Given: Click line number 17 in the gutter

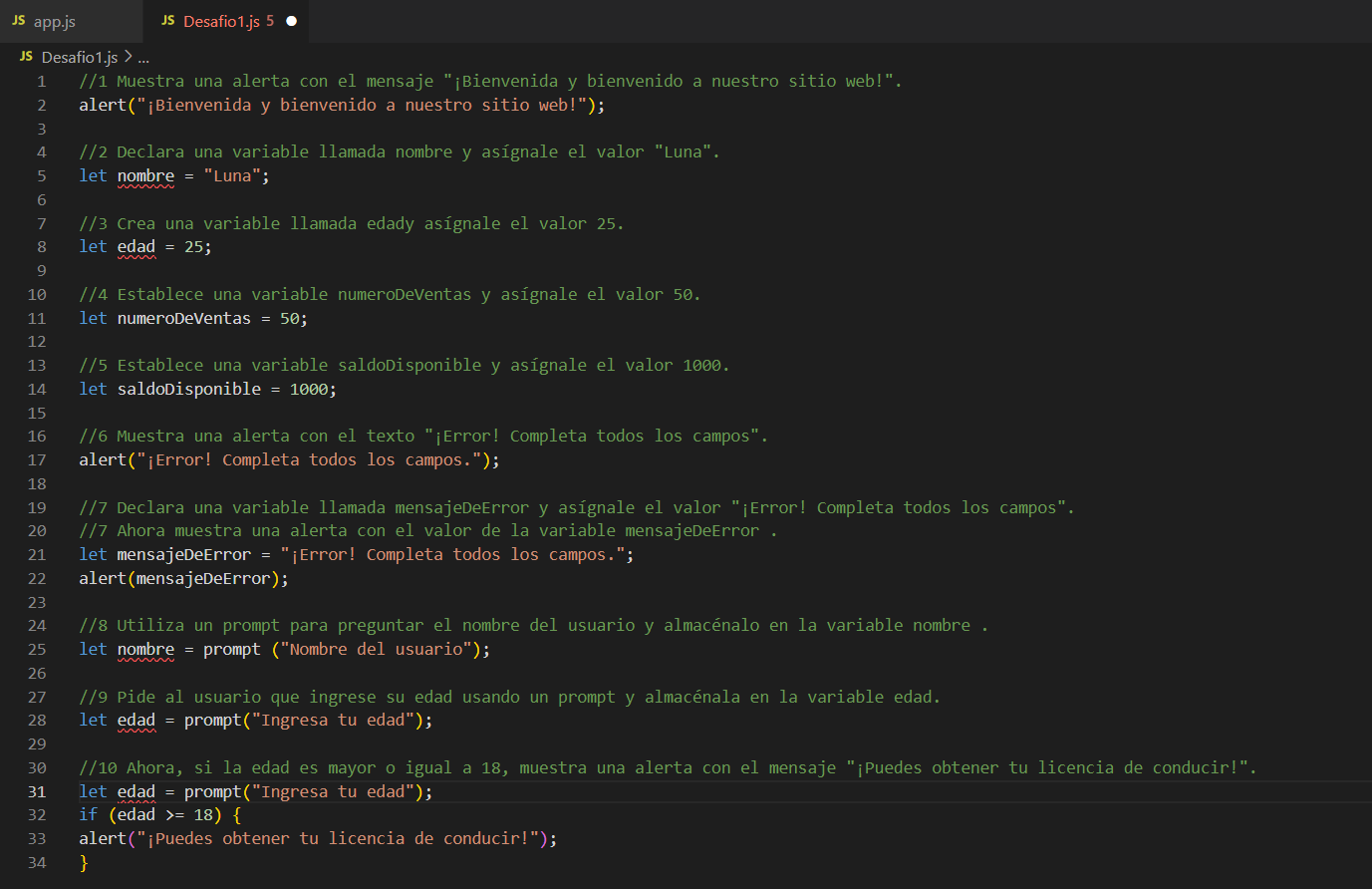Looking at the screenshot, I should pos(37,460).
